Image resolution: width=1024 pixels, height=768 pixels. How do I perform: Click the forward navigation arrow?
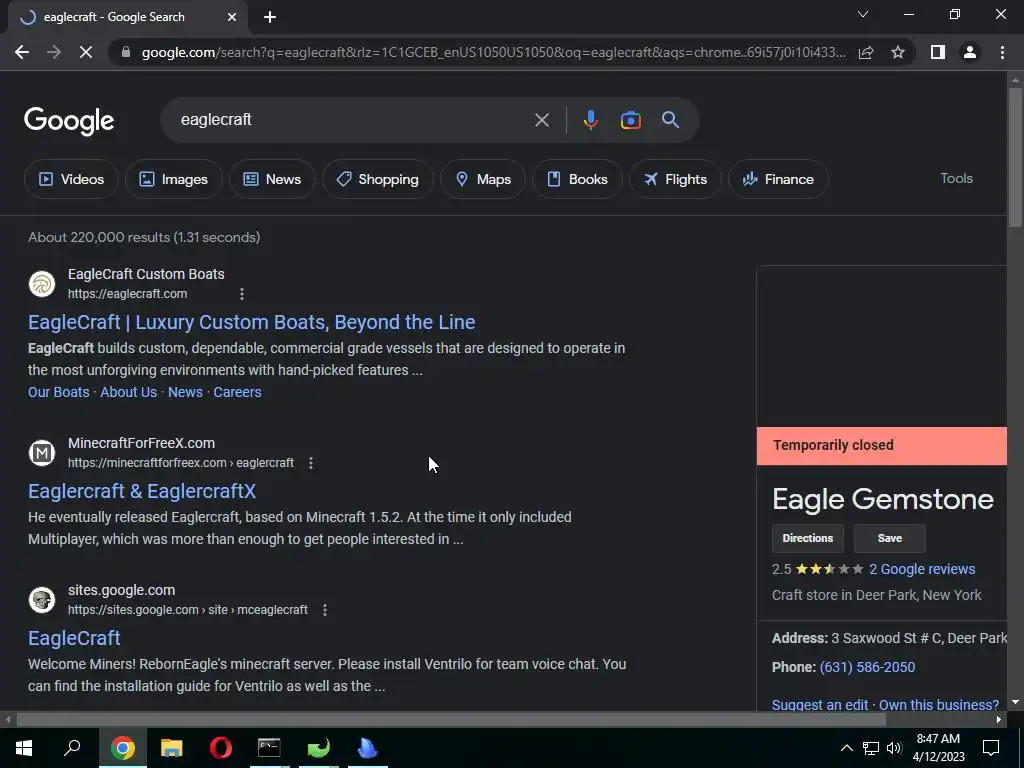click(x=54, y=52)
